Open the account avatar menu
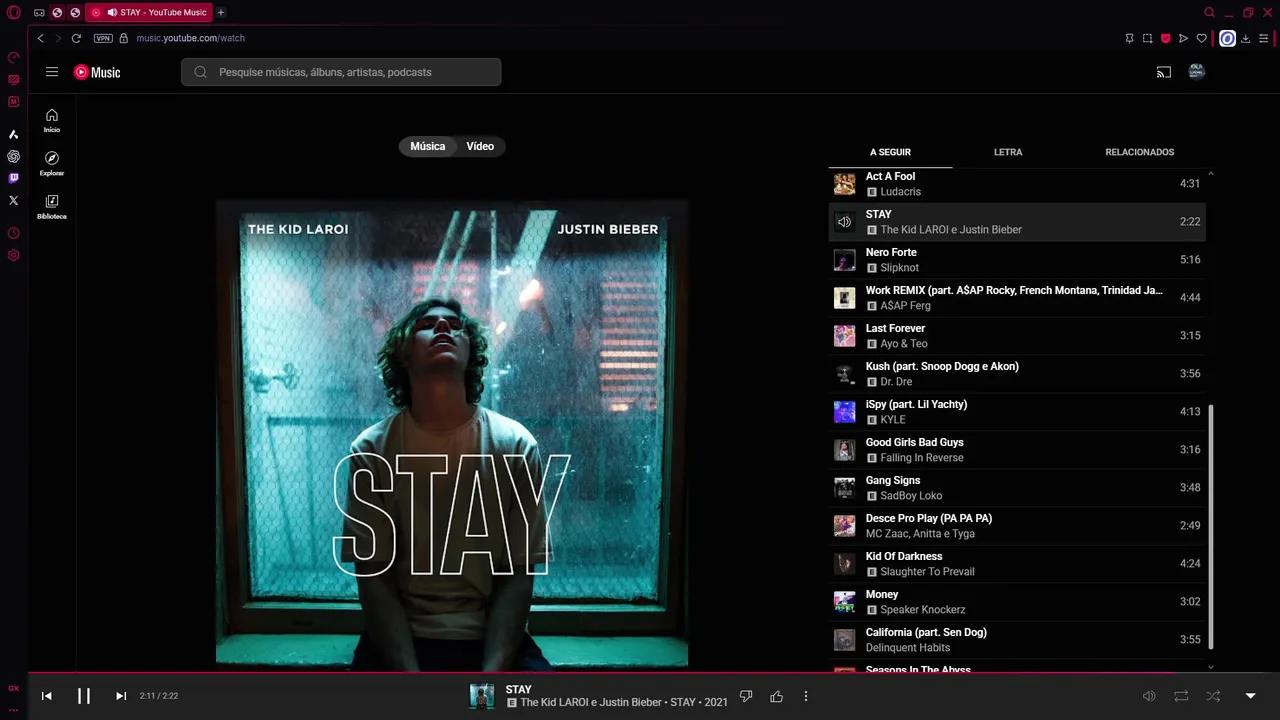This screenshot has height=720, width=1280. click(x=1196, y=72)
